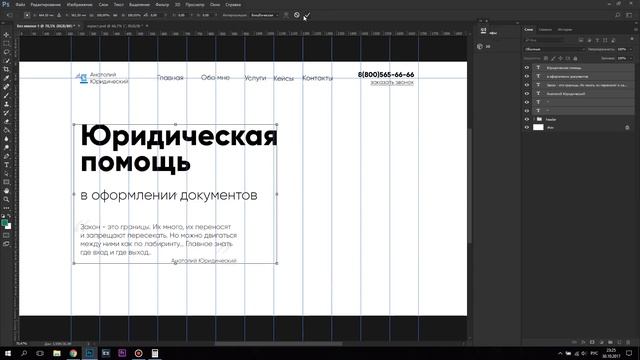Open the Windows Start menu
Screen dimensions: 640x360
(x=8, y=353)
